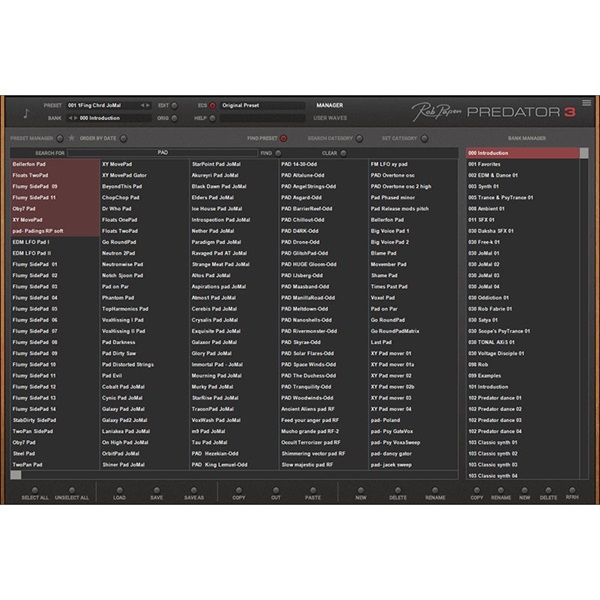Click the bank RFRH refresh button
The width and height of the screenshot is (600, 600).
tap(572, 490)
